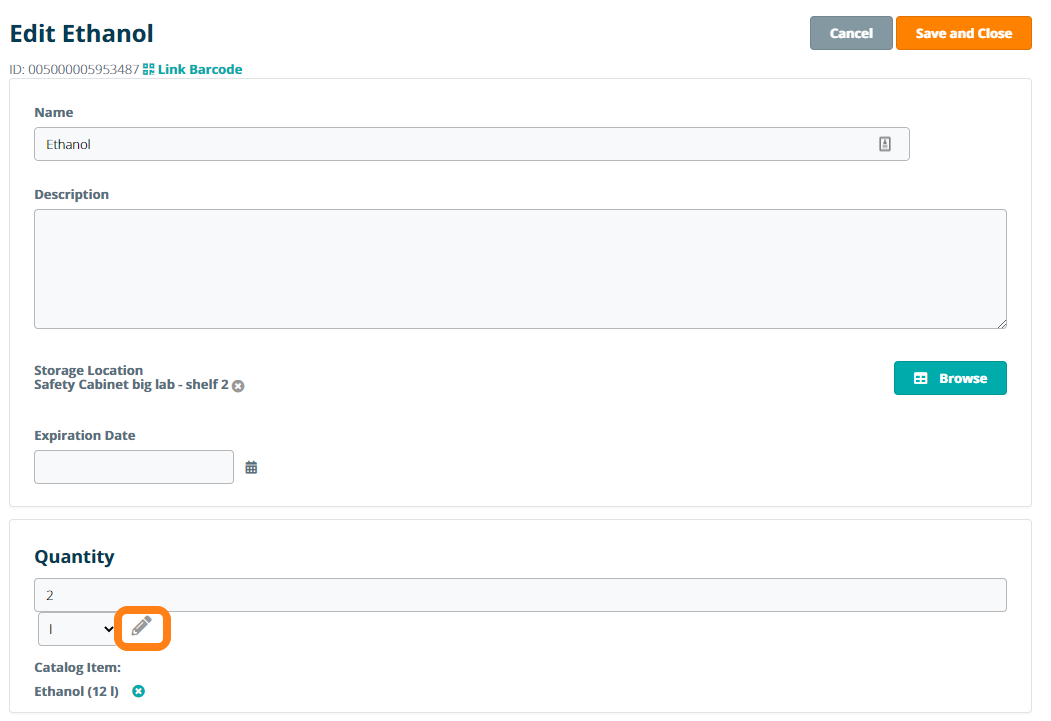Click the grid icon on the Browse button
The image size is (1051, 721).
point(920,379)
